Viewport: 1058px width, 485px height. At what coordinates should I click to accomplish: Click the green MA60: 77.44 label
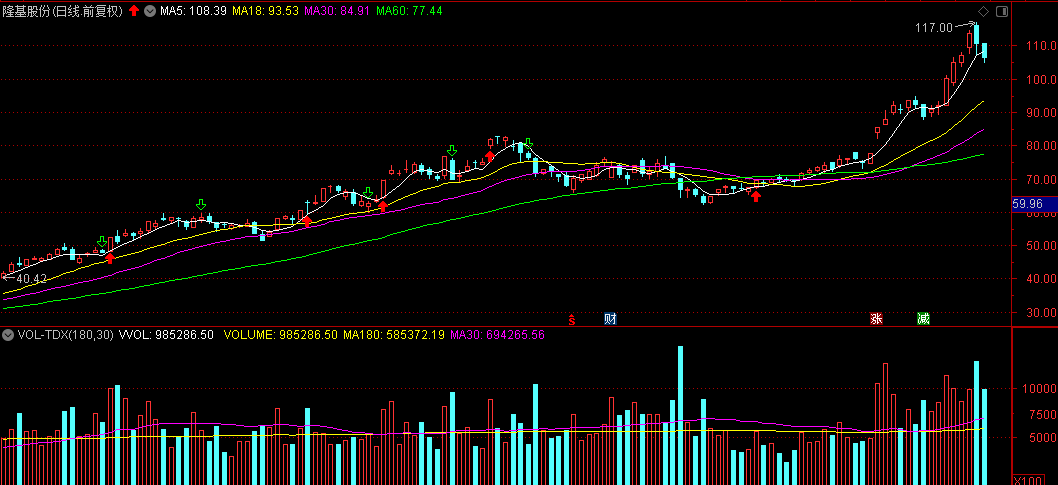coord(409,11)
